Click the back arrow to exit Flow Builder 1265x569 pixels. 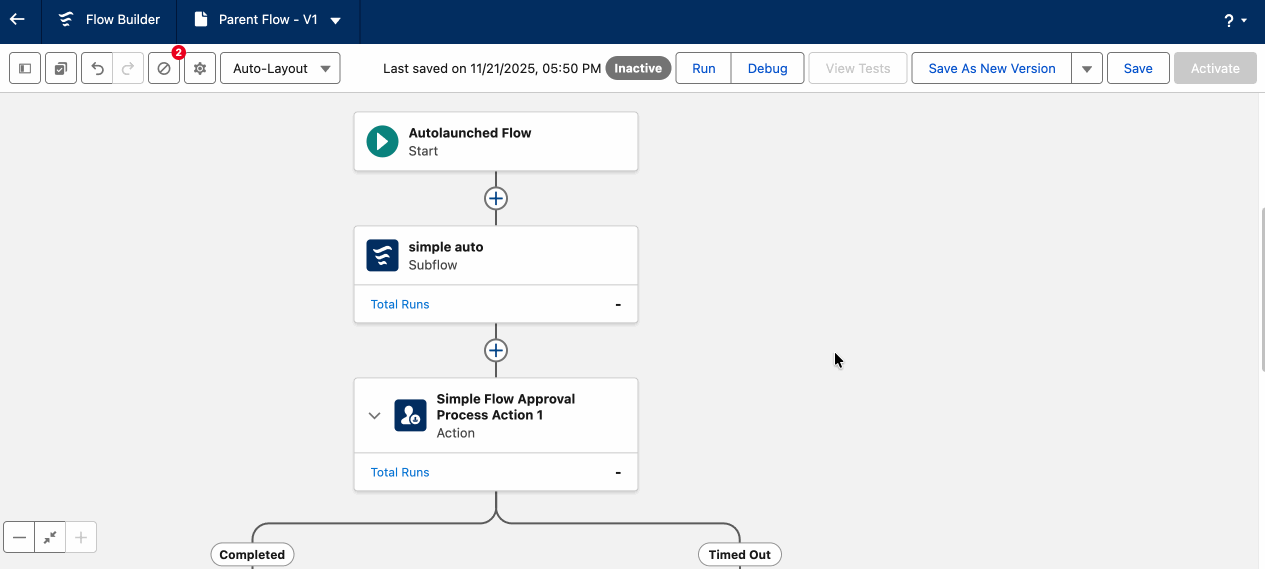[18, 20]
